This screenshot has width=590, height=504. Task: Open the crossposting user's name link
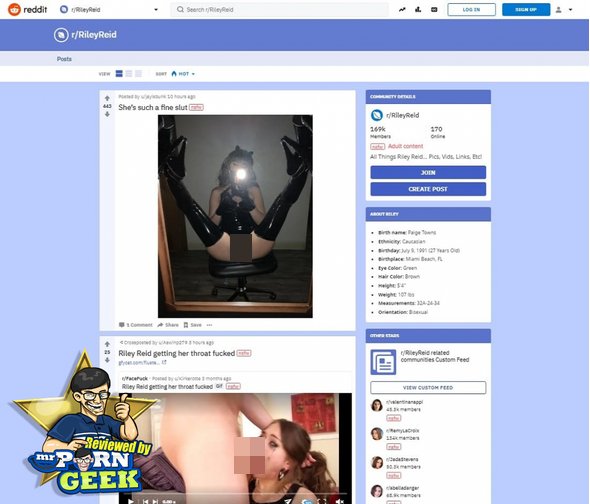click(x=173, y=343)
